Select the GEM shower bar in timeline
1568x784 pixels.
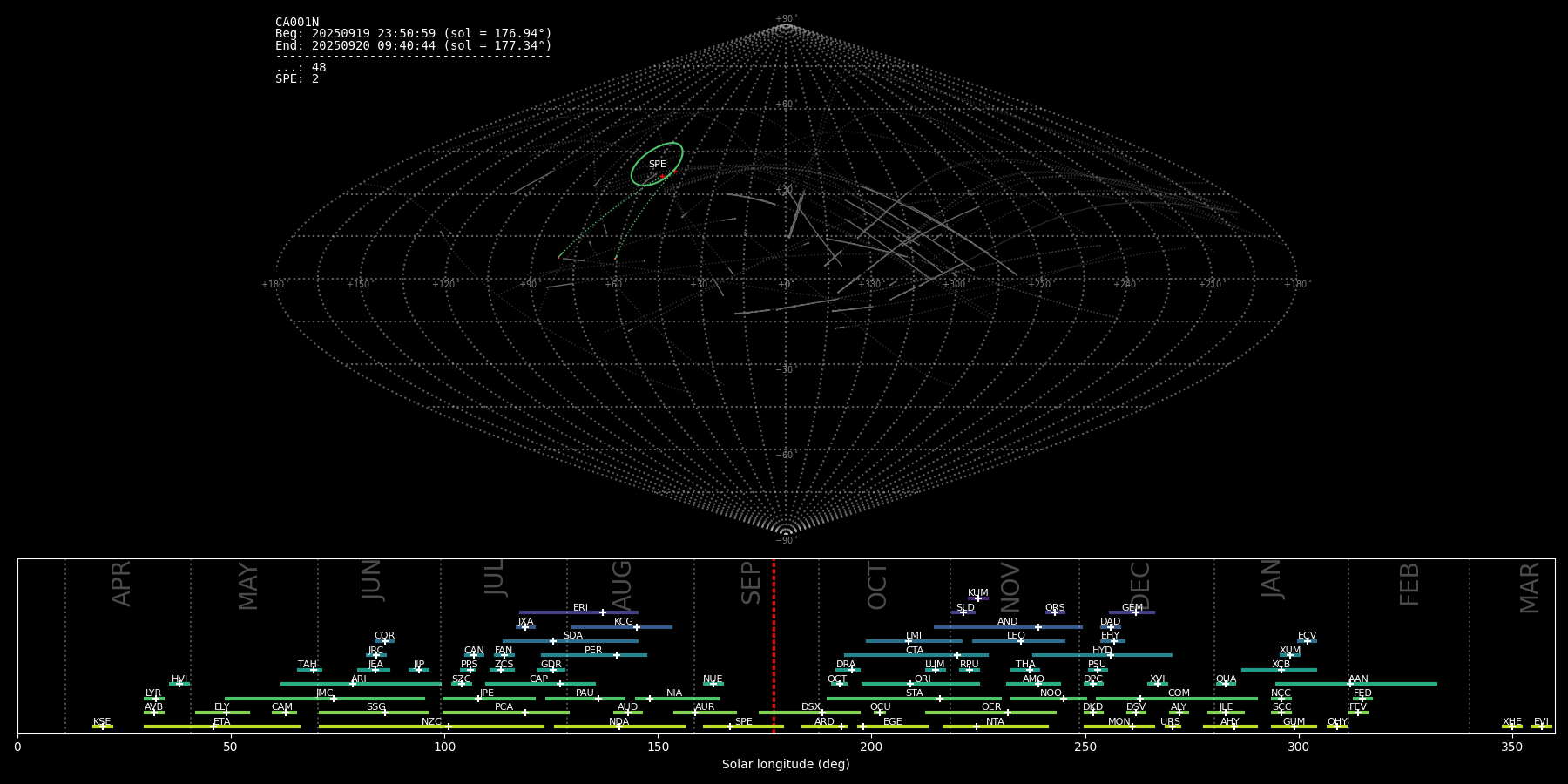click(1132, 612)
